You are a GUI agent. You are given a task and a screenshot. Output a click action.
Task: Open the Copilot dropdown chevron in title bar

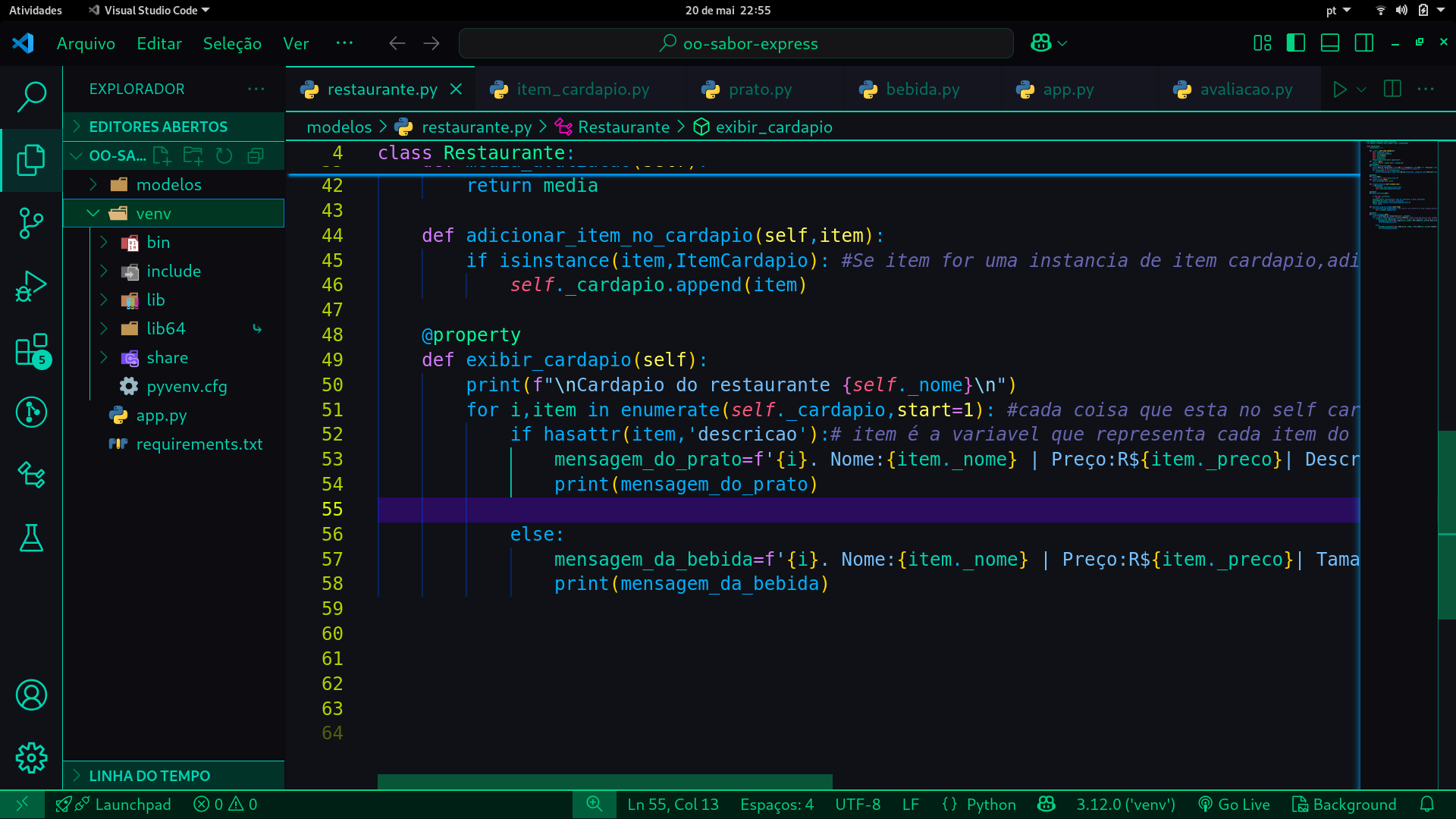click(1062, 43)
